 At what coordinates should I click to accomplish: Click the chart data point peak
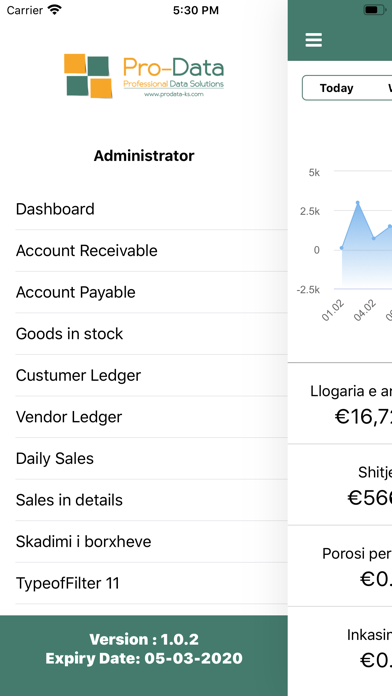[x=357, y=203]
